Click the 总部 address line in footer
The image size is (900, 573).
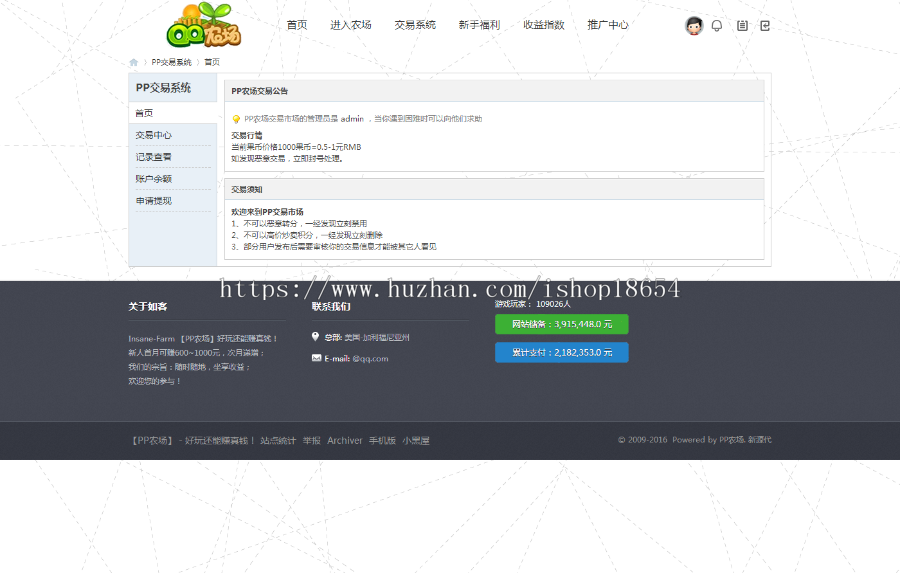(367, 338)
